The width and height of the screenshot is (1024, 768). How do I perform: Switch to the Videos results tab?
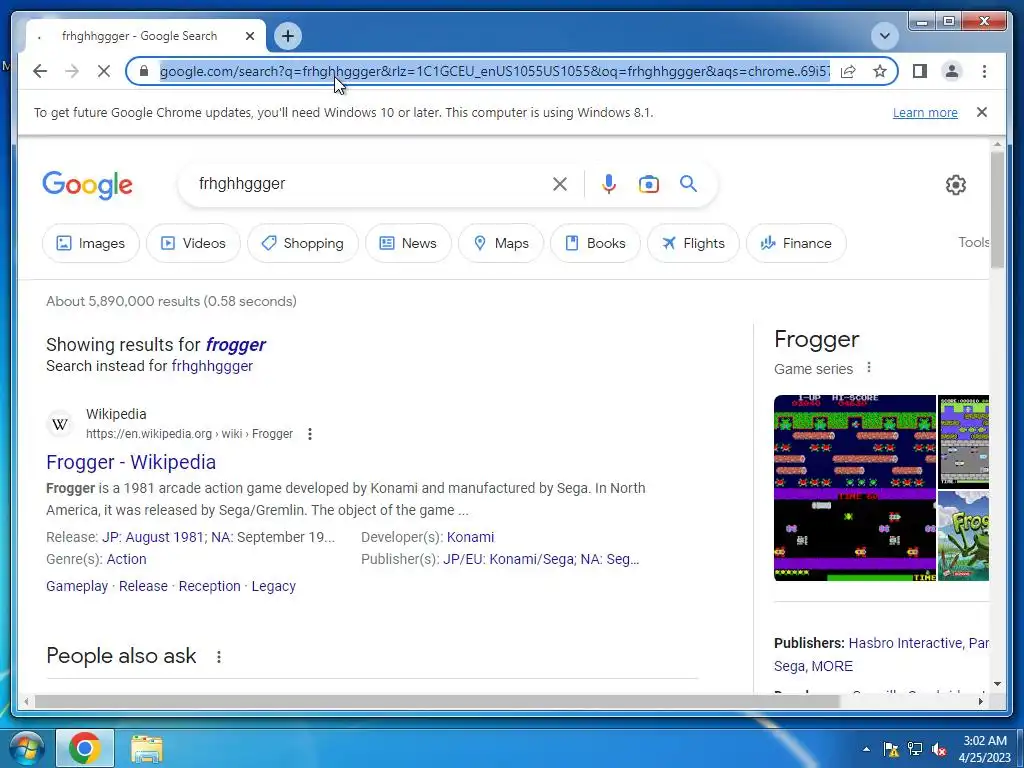click(x=193, y=243)
